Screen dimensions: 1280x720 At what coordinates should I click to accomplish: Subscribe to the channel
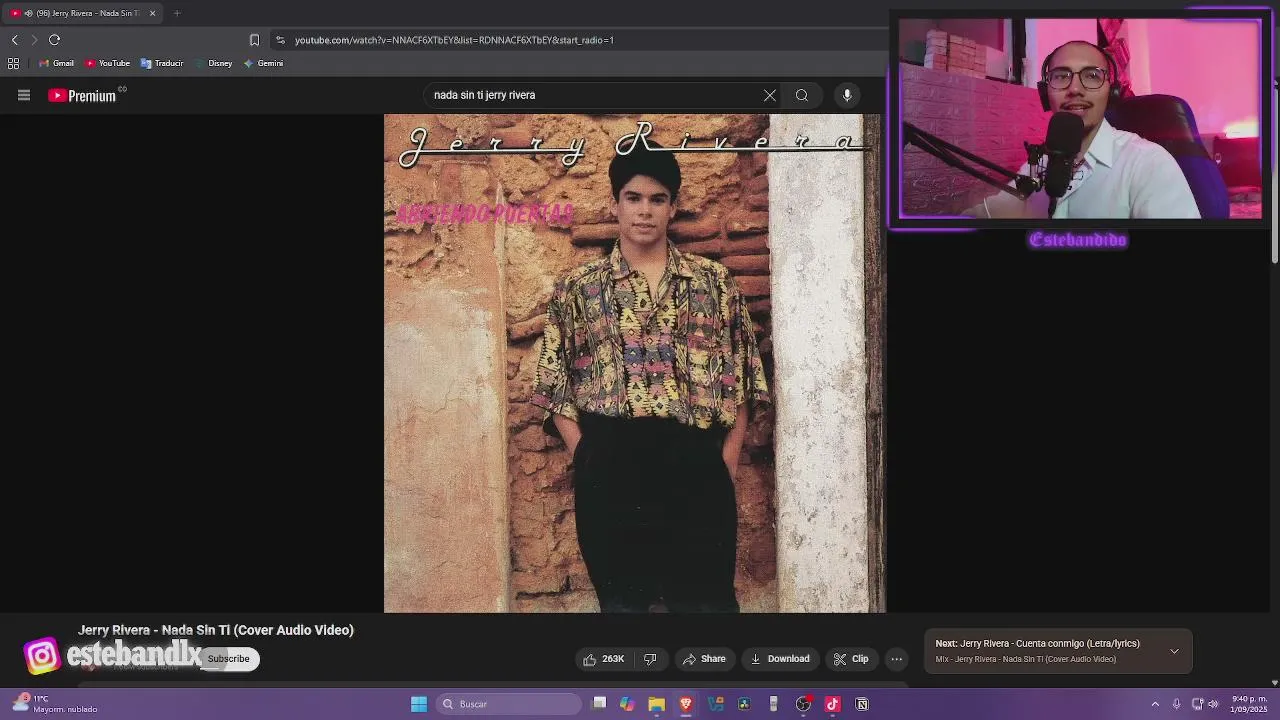tap(229, 659)
